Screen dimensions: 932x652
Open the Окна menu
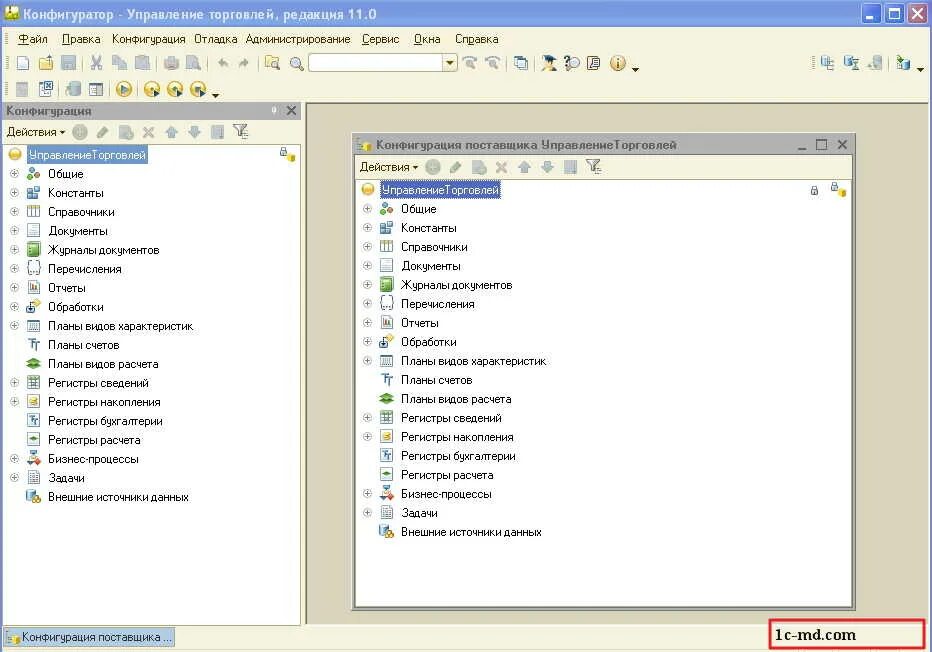(427, 39)
